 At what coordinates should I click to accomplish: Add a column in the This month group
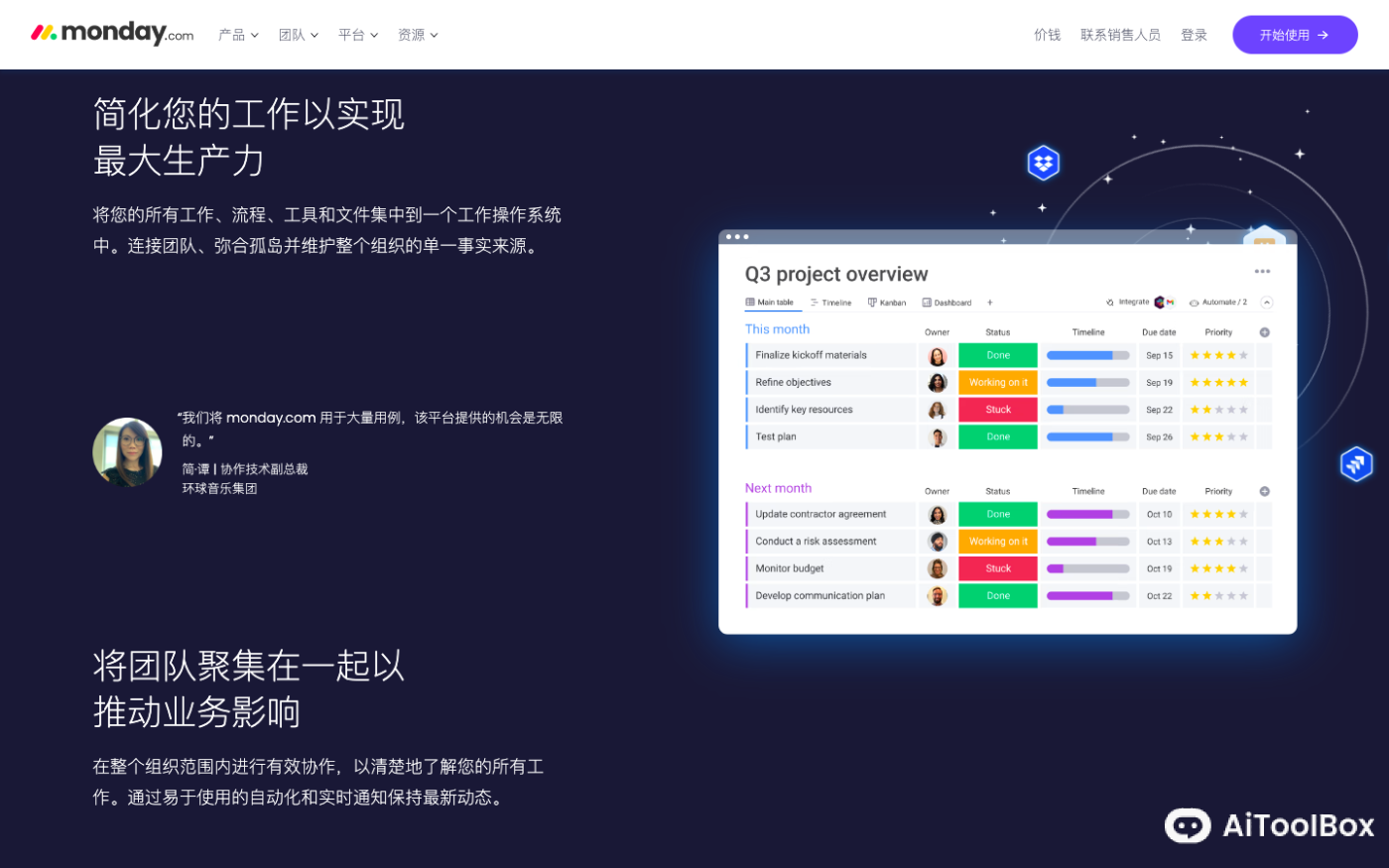point(1264,332)
